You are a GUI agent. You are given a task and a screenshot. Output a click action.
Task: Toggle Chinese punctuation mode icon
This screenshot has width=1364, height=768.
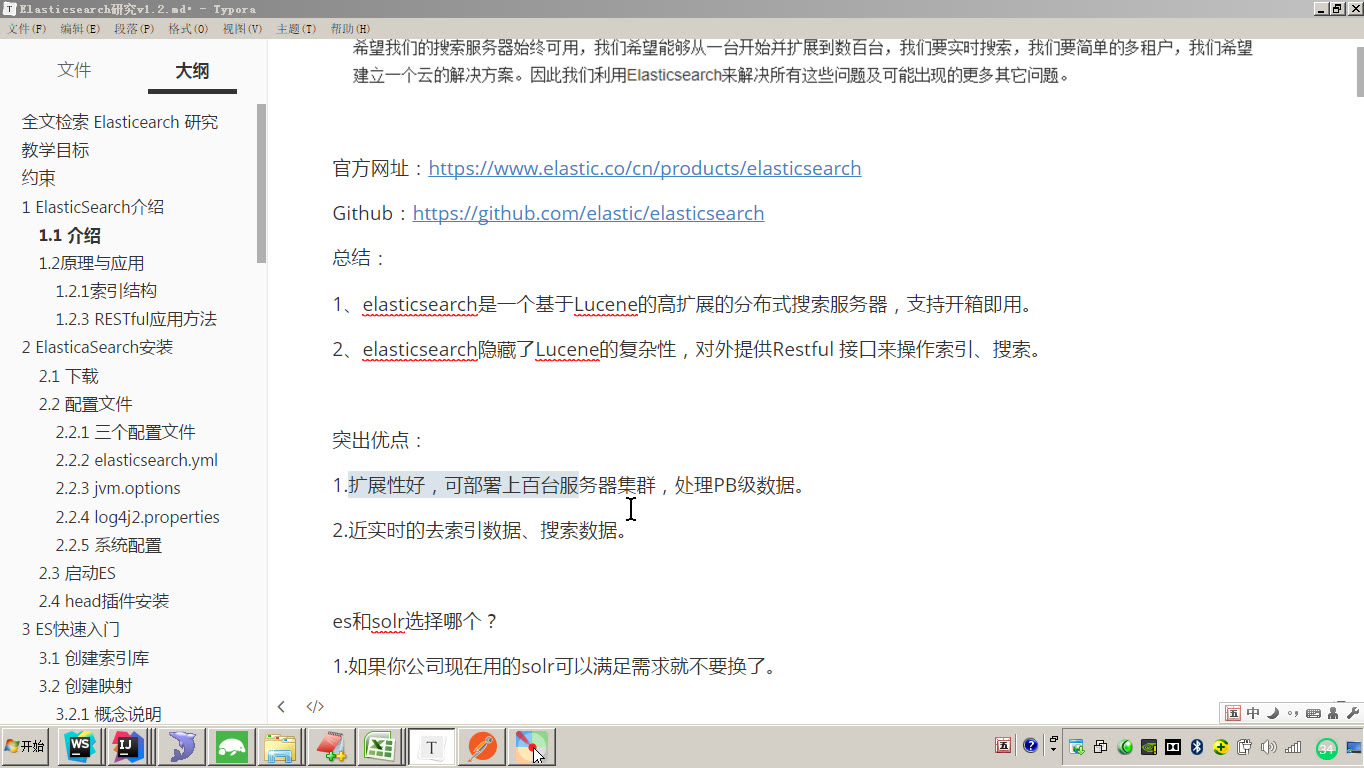pyautogui.click(x=1293, y=713)
